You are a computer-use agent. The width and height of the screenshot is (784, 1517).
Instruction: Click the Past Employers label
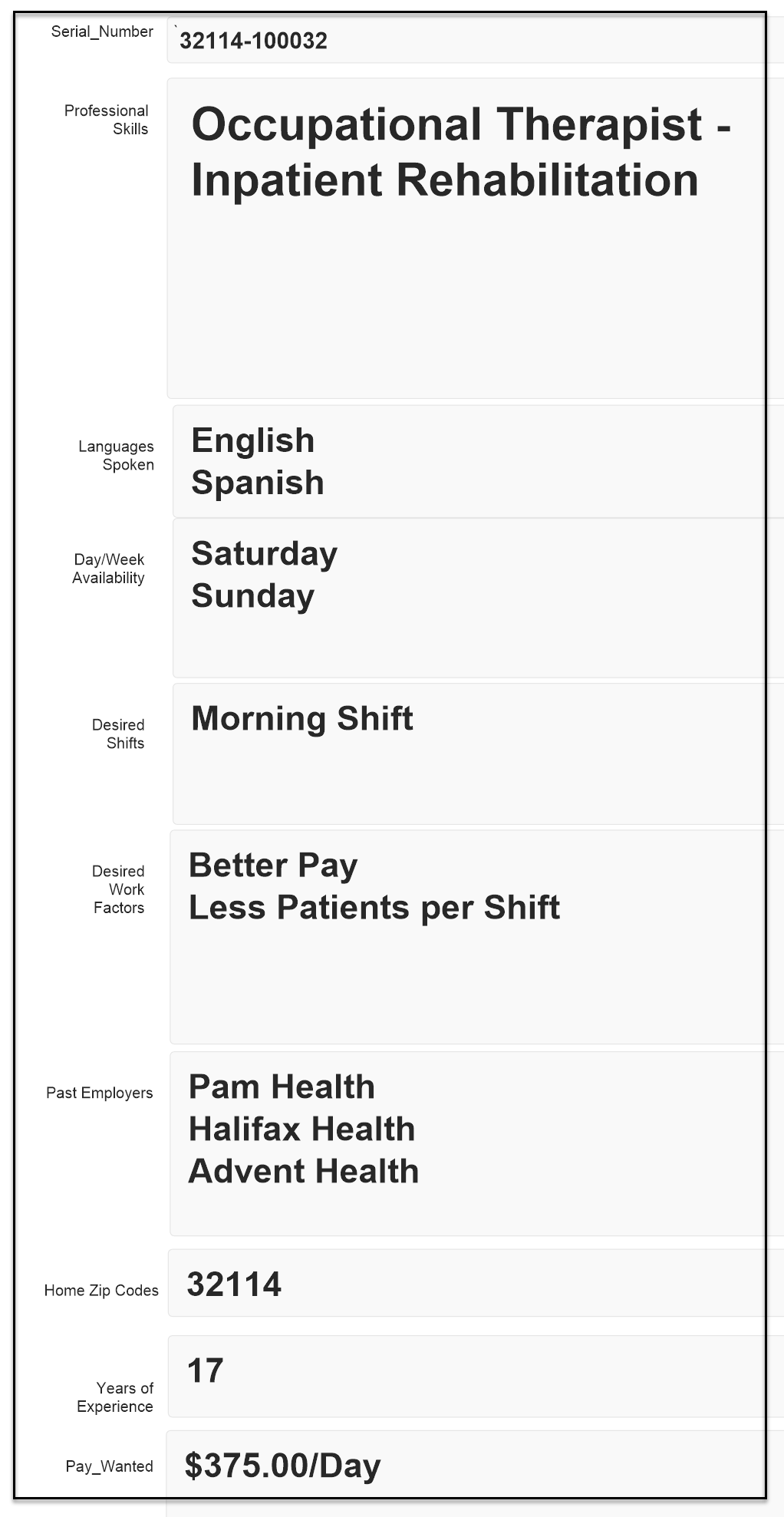tap(99, 1093)
